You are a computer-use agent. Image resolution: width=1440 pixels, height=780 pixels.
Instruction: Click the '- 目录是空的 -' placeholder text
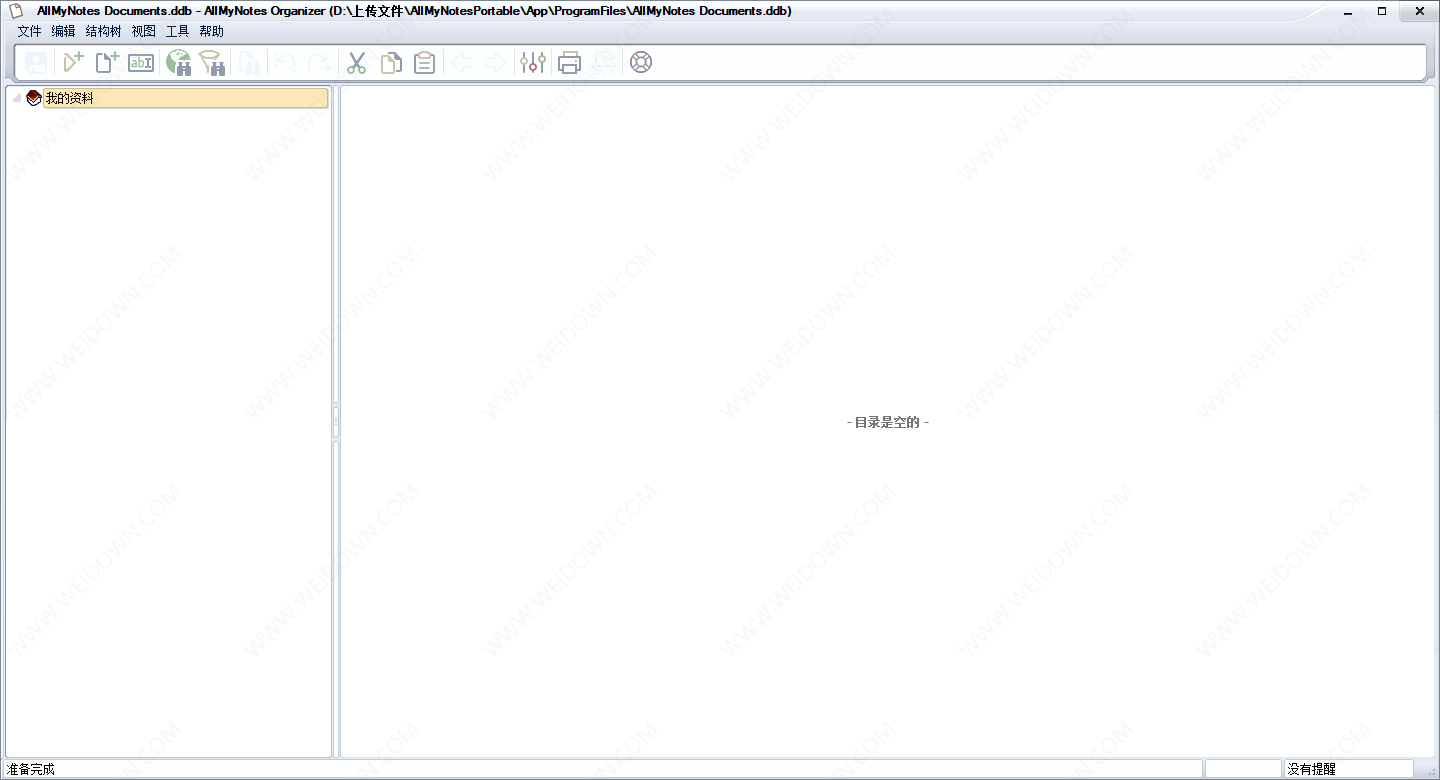click(x=888, y=422)
